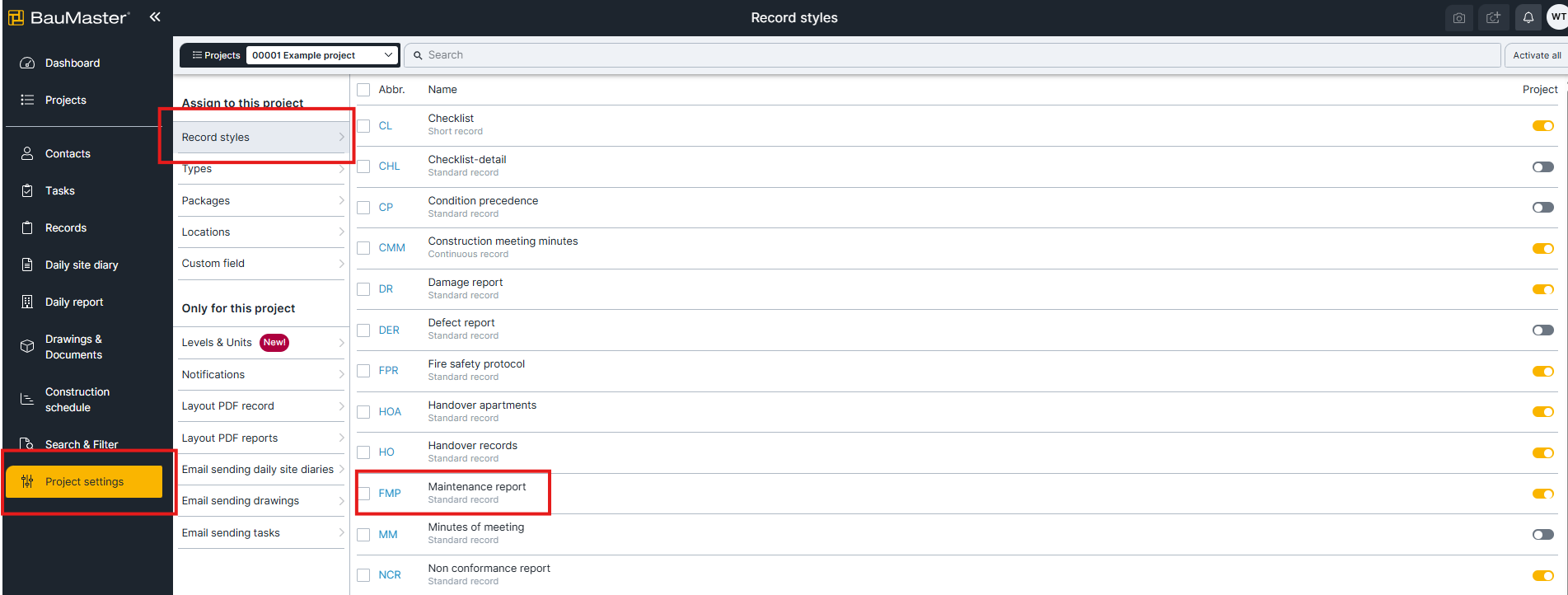This screenshot has height=595, width=1568.
Task: Disable the Non conformance report toggle
Action: (1542, 575)
